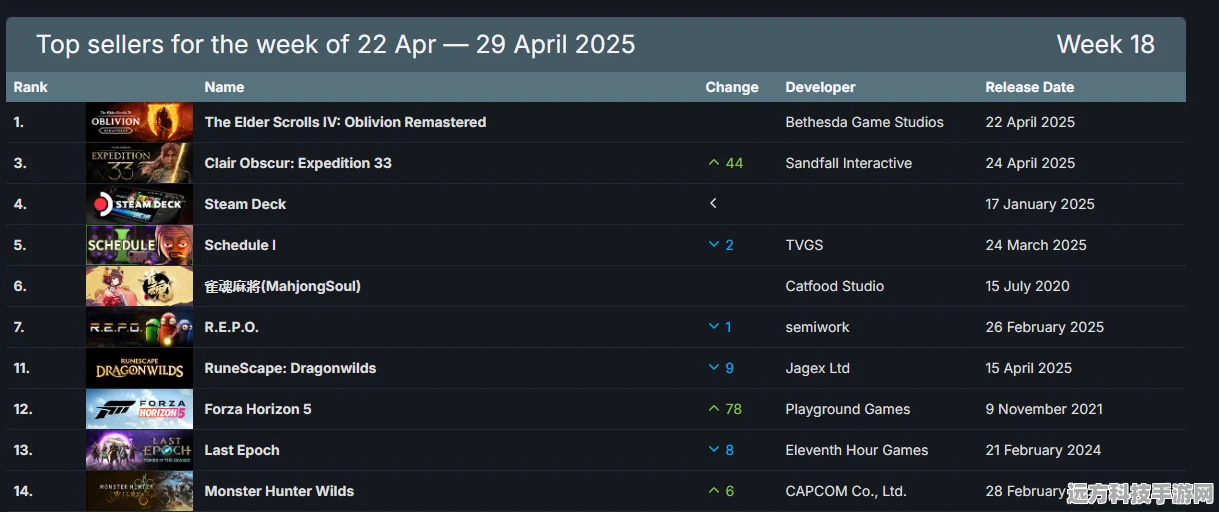Select developer TVGS
Image resolution: width=1219 pixels, height=512 pixels.
pos(804,245)
